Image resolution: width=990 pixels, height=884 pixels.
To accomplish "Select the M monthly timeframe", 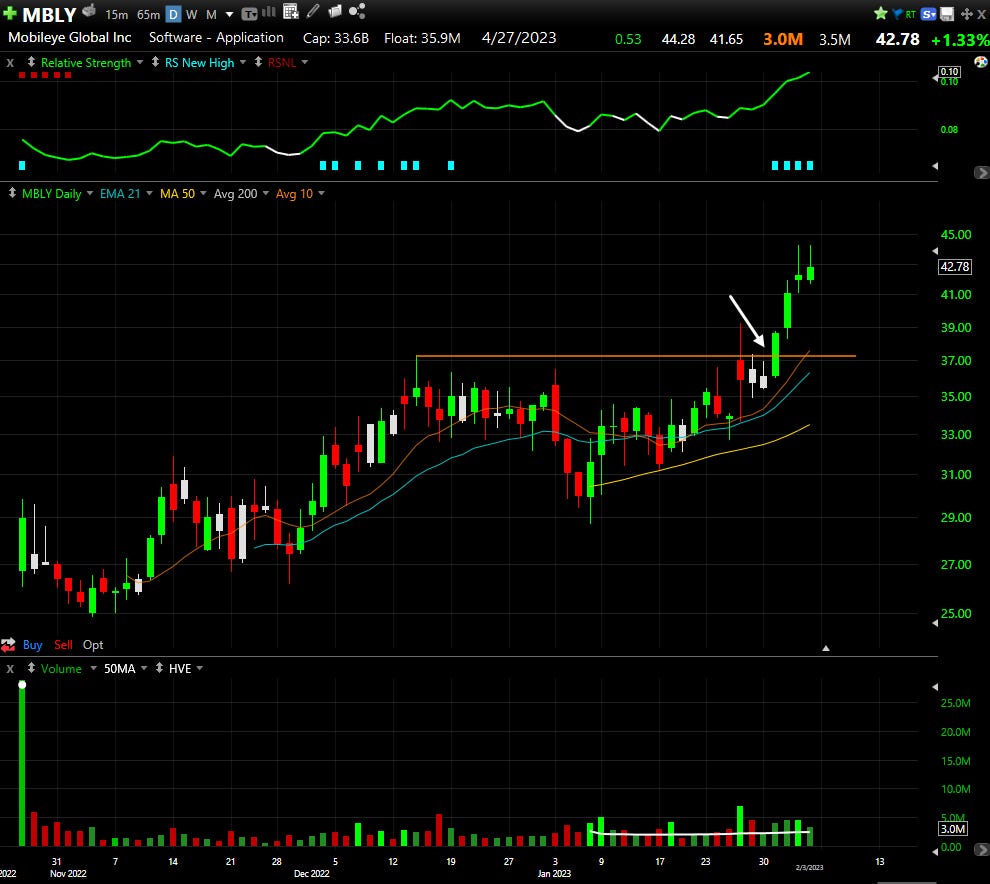I will pyautogui.click(x=212, y=14).
